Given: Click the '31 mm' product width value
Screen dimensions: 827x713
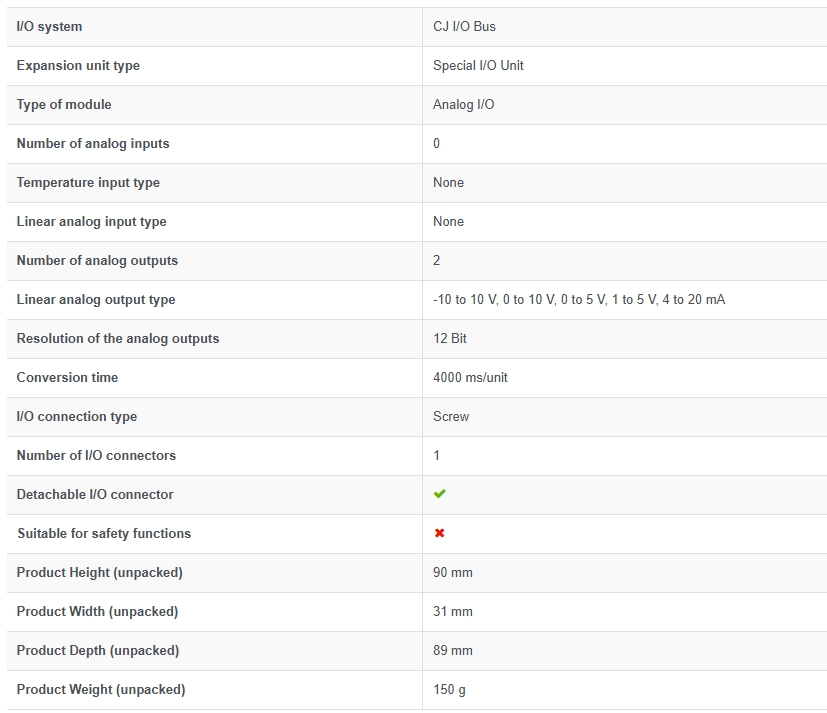Looking at the screenshot, I should [453, 612].
